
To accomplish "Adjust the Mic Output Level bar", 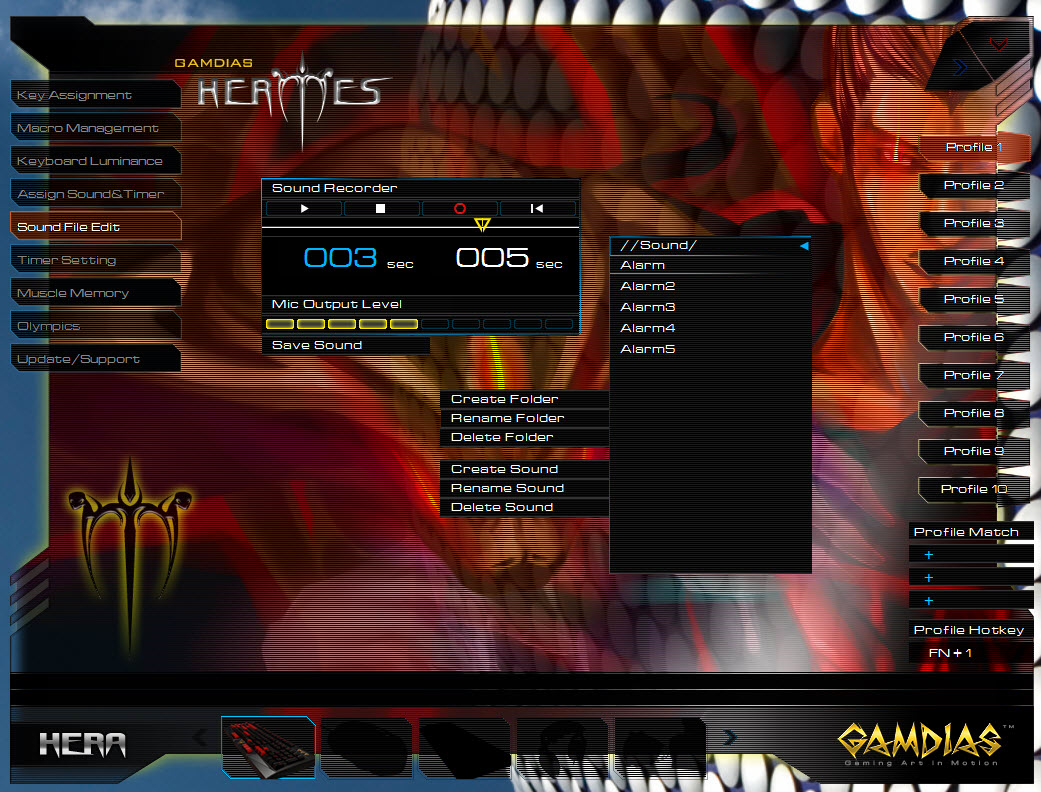I will pos(420,324).
